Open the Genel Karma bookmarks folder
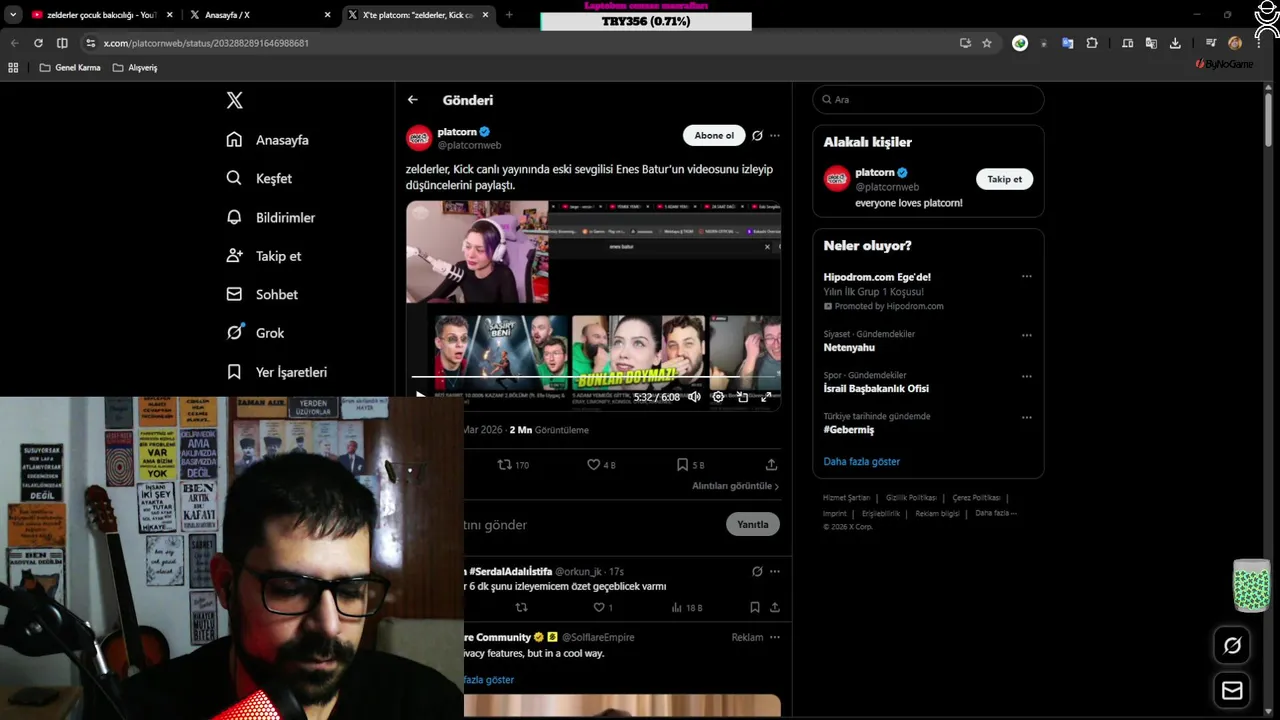Viewport: 1280px width, 720px height. point(70,67)
